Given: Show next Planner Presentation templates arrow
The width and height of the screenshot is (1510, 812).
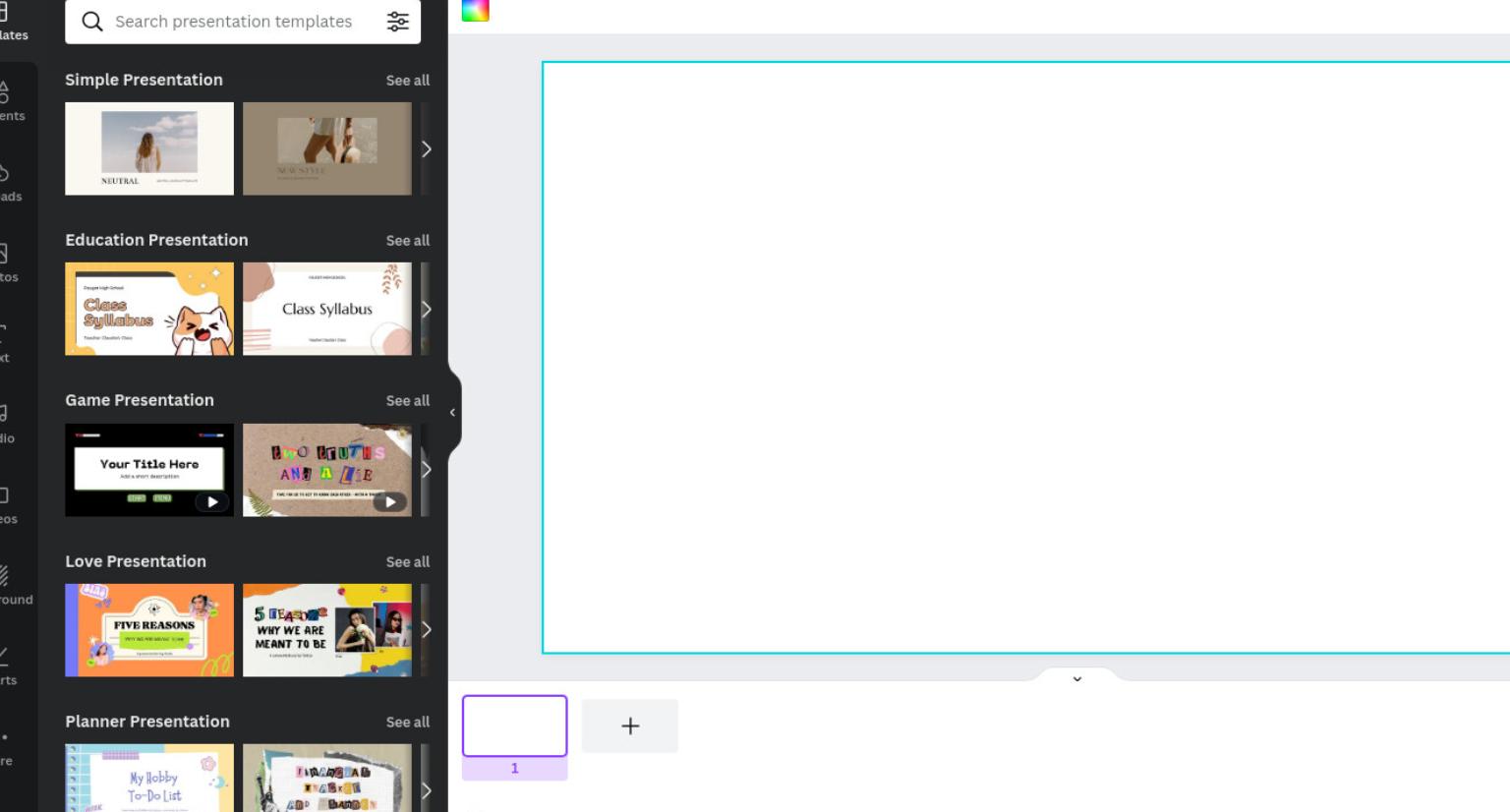Looking at the screenshot, I should coord(426,789).
